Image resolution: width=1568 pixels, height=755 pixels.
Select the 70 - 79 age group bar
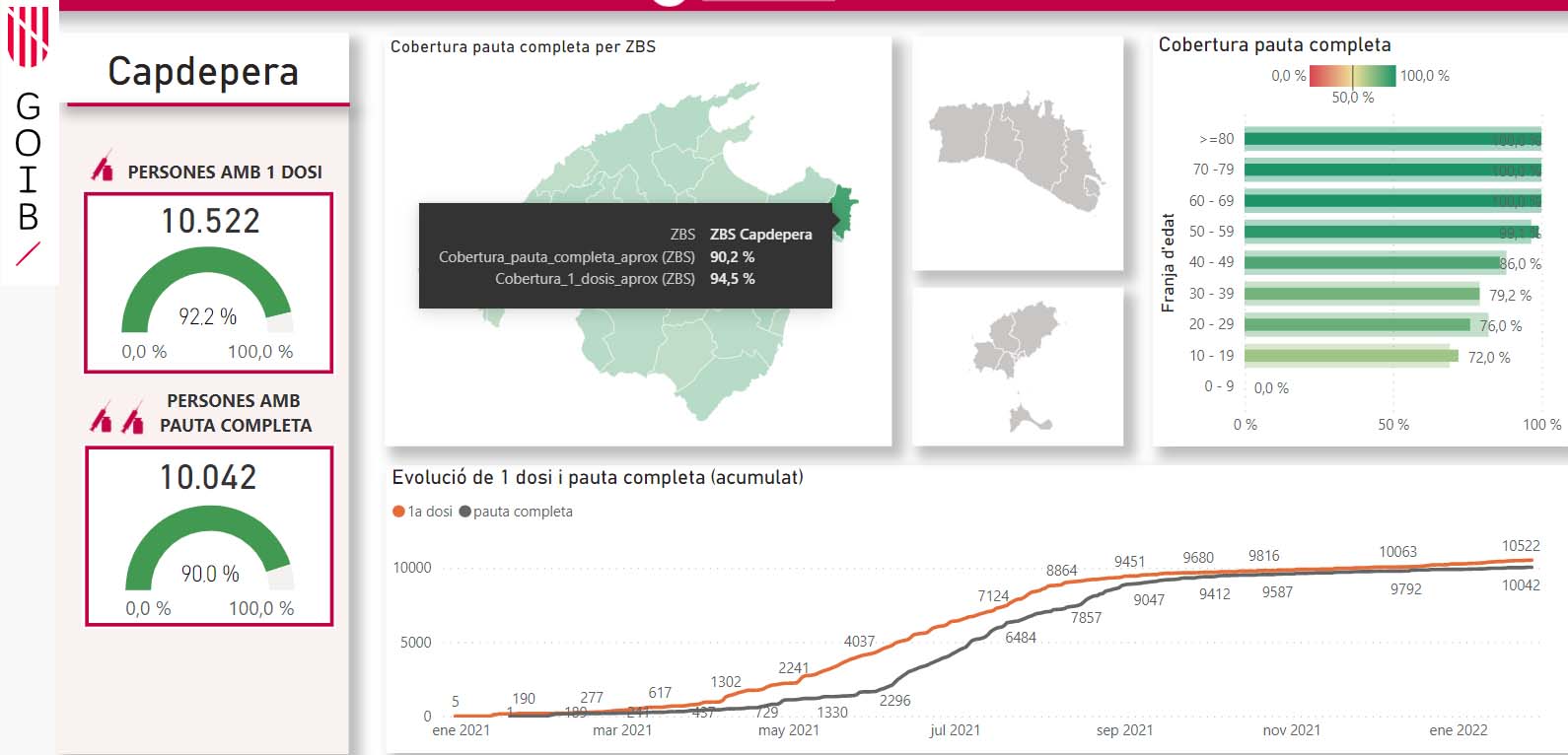tap(1392, 170)
